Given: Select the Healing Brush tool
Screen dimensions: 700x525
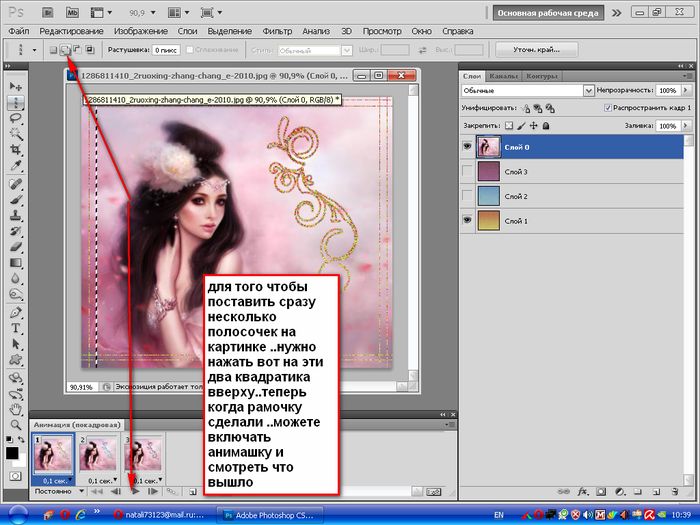Looking at the screenshot, I should click(16, 184).
